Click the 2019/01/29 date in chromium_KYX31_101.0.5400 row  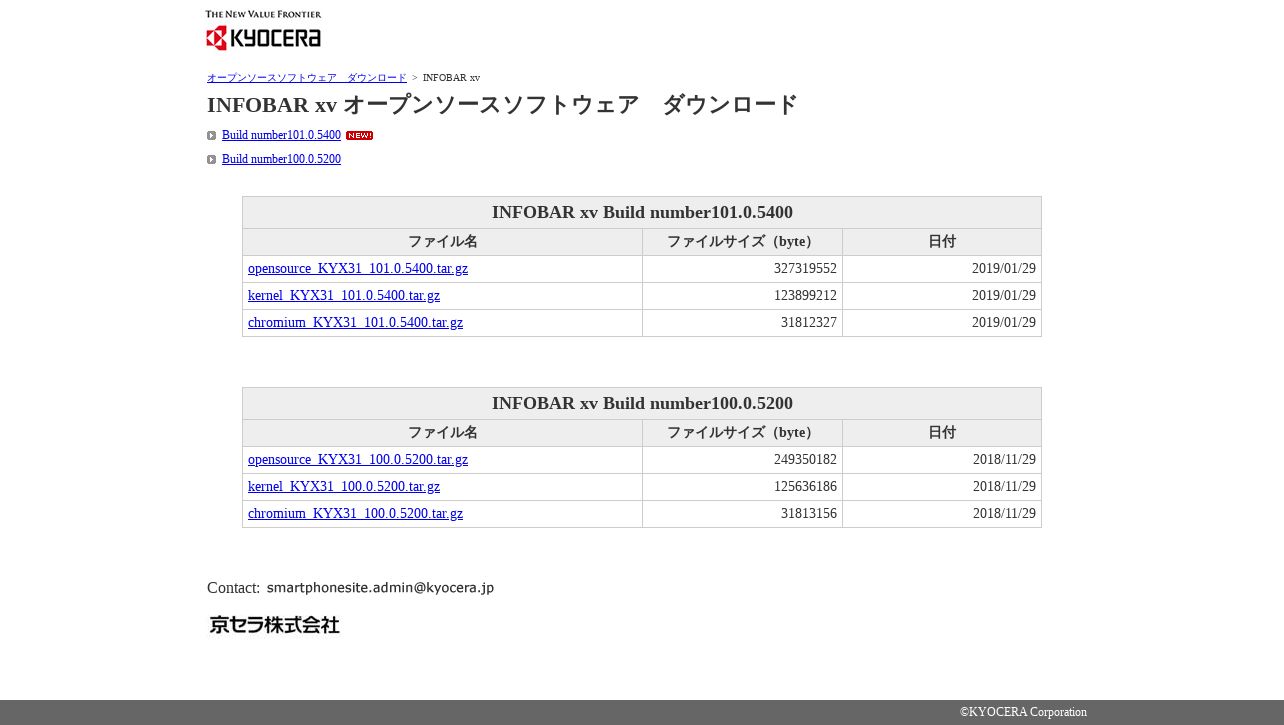tap(1004, 323)
